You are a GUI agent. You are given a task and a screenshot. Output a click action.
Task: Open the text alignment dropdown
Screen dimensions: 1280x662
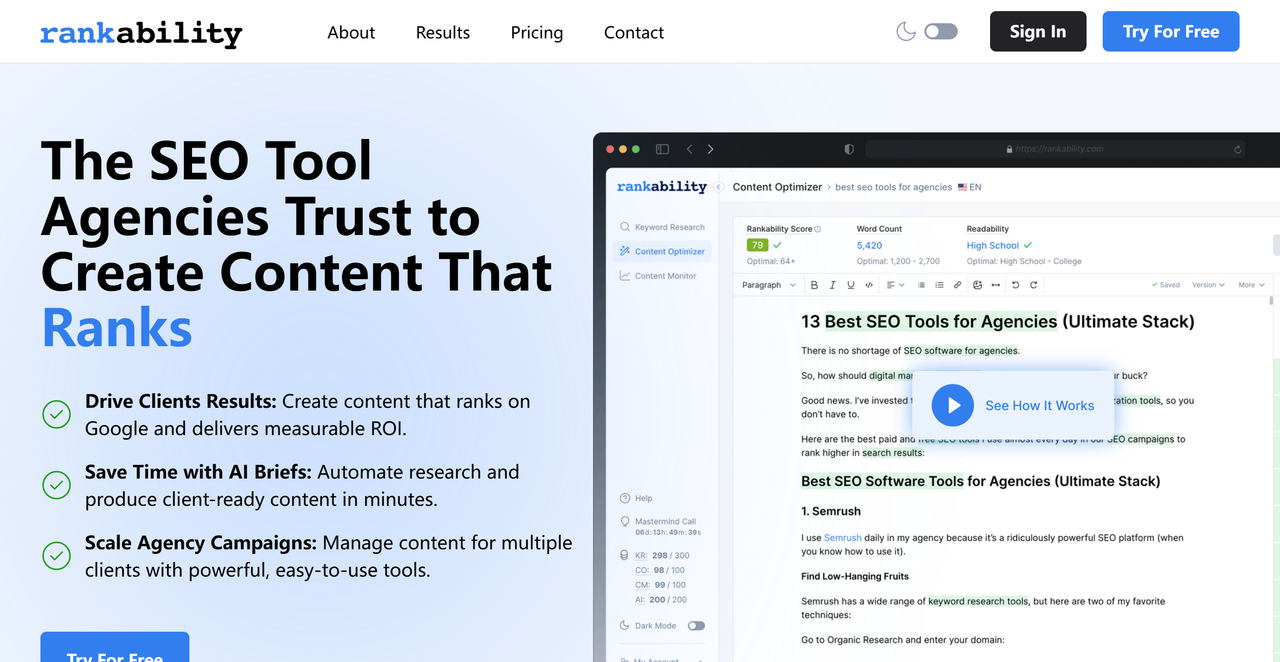[895, 285]
